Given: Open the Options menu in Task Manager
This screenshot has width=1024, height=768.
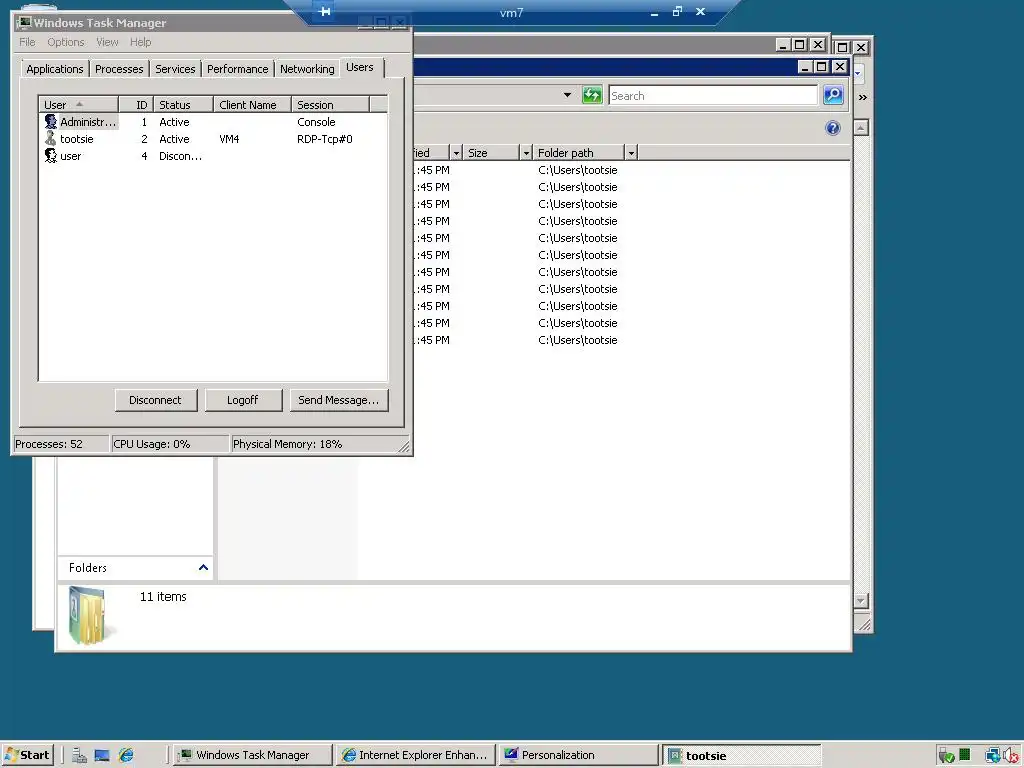Looking at the screenshot, I should pyautogui.click(x=65, y=42).
